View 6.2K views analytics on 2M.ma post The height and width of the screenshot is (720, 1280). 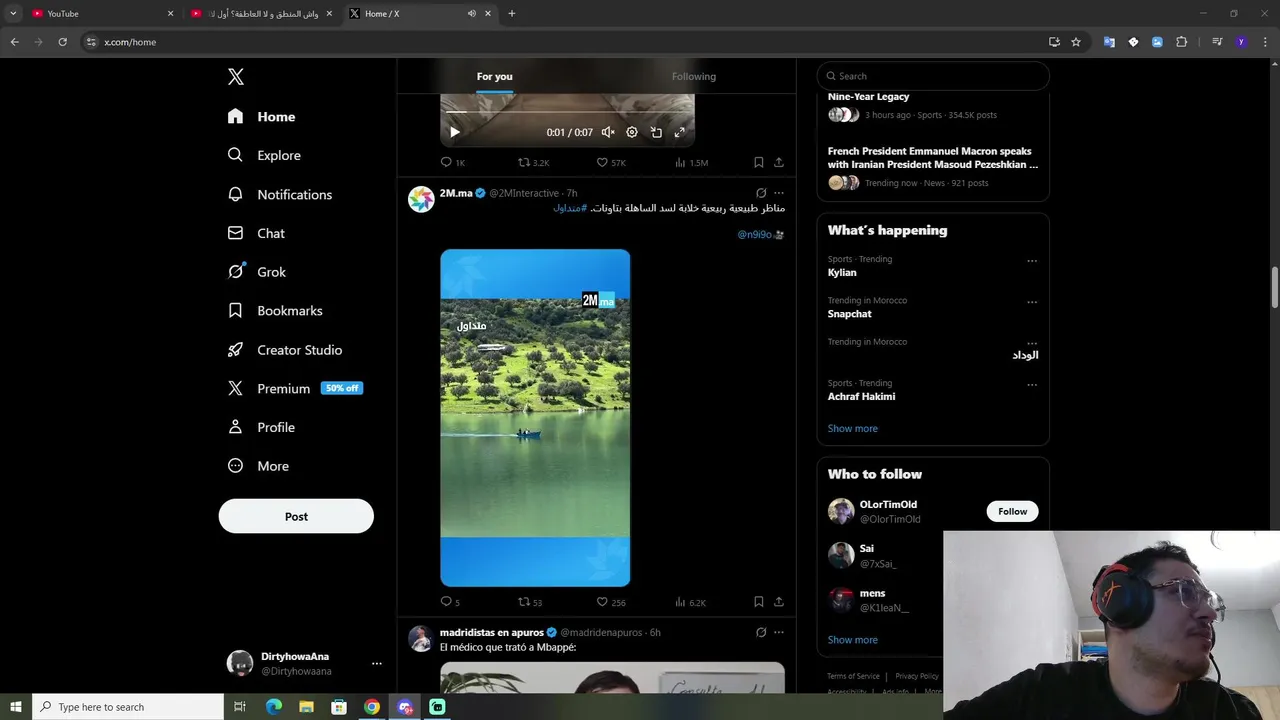pyautogui.click(x=690, y=602)
